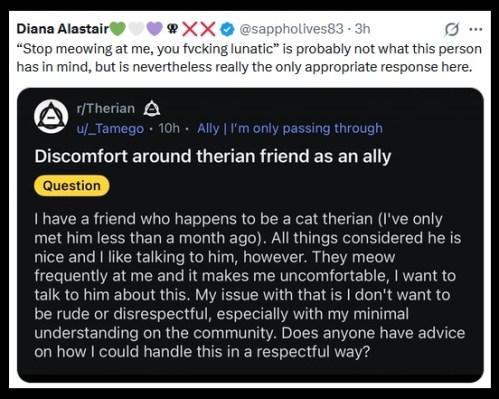
Task: Click the first red X emoji
Action: 189,29
